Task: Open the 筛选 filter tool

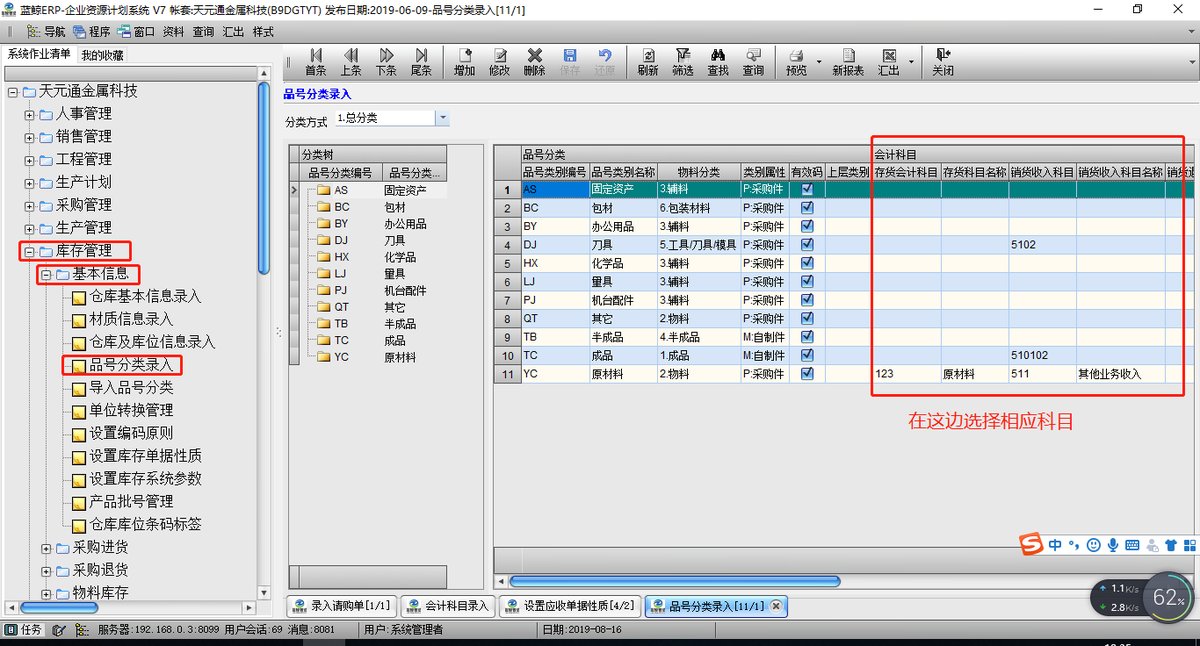Action: pyautogui.click(x=683, y=62)
